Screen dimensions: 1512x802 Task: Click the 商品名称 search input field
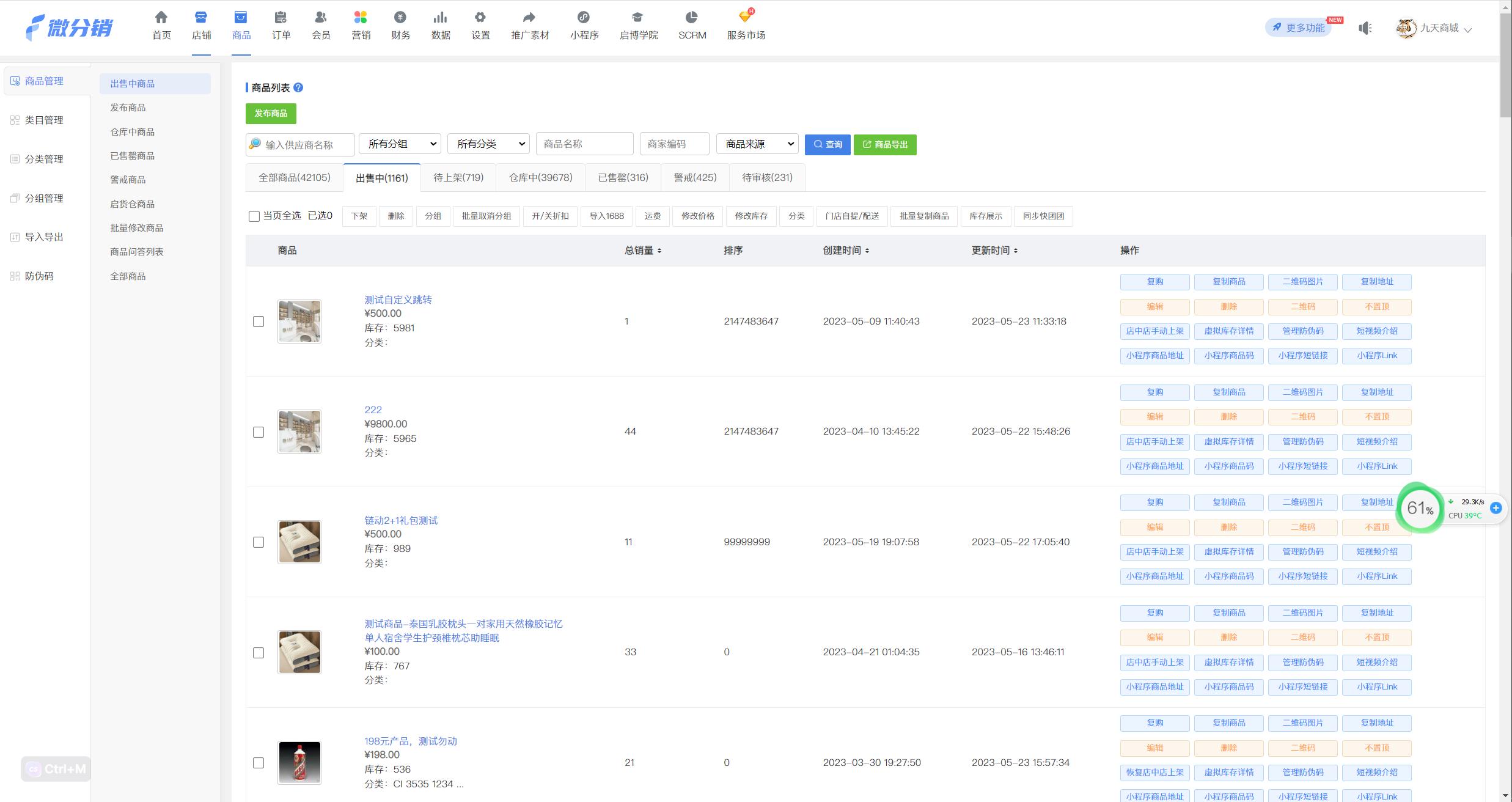click(x=584, y=144)
